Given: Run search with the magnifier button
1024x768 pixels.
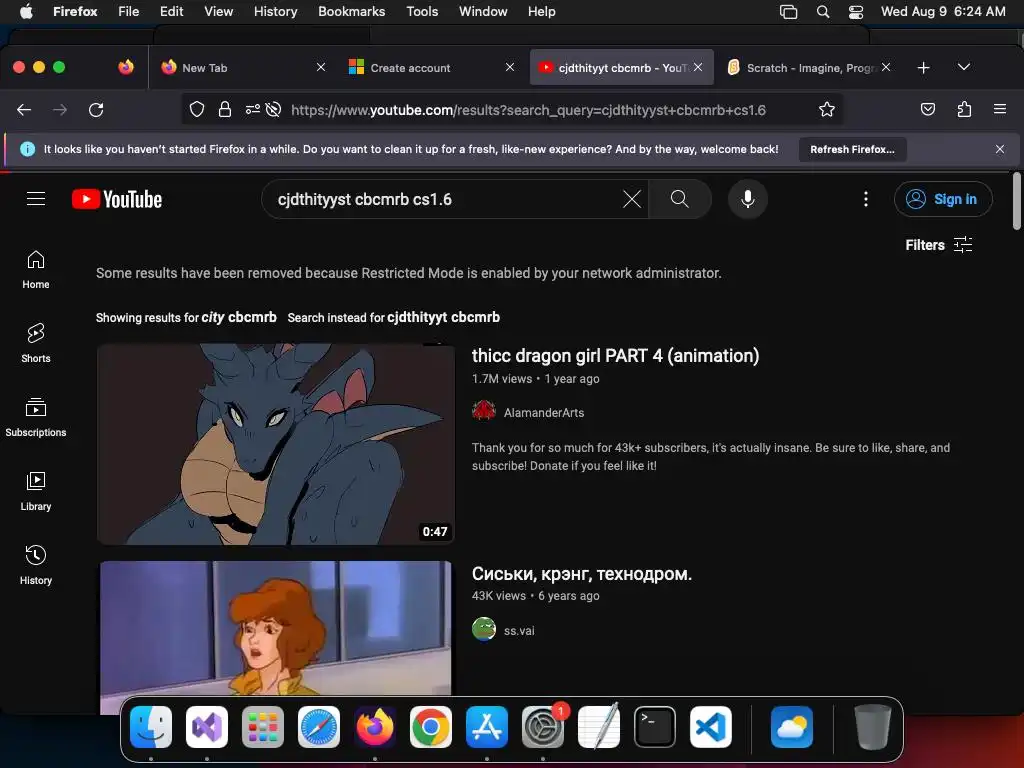Looking at the screenshot, I should (680, 199).
